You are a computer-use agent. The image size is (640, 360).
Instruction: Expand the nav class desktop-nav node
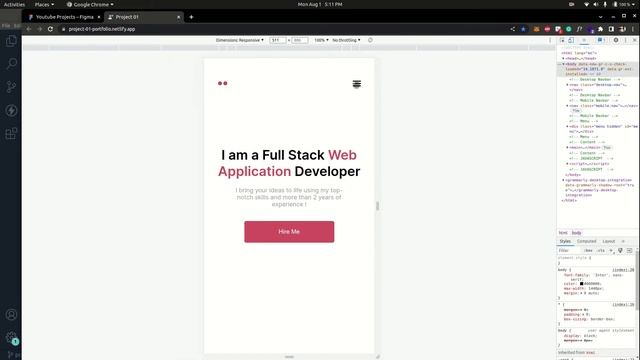(567, 85)
